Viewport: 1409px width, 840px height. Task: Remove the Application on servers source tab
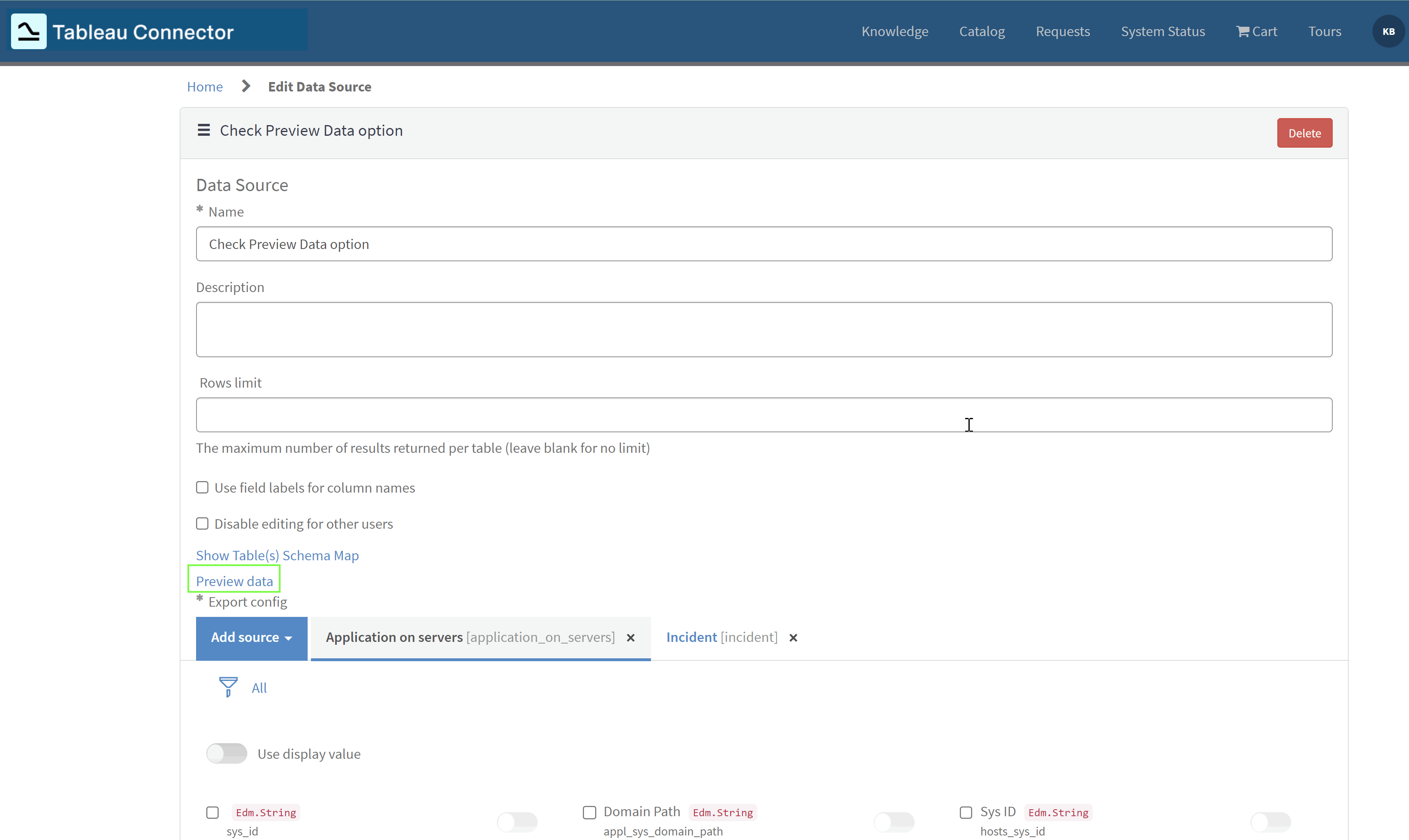(630, 637)
